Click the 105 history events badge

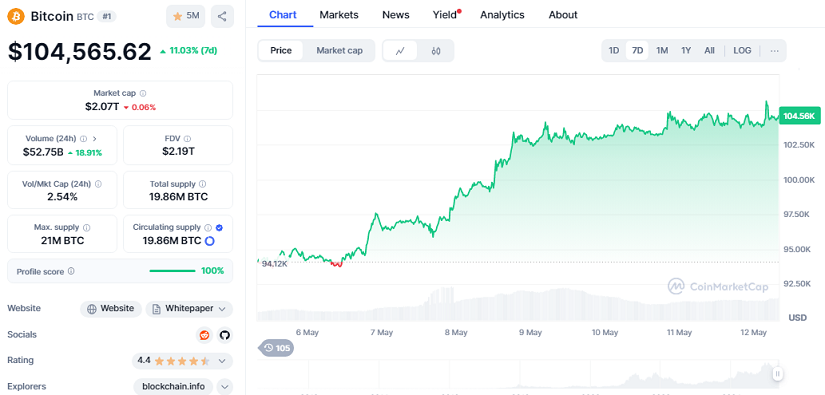pos(277,348)
